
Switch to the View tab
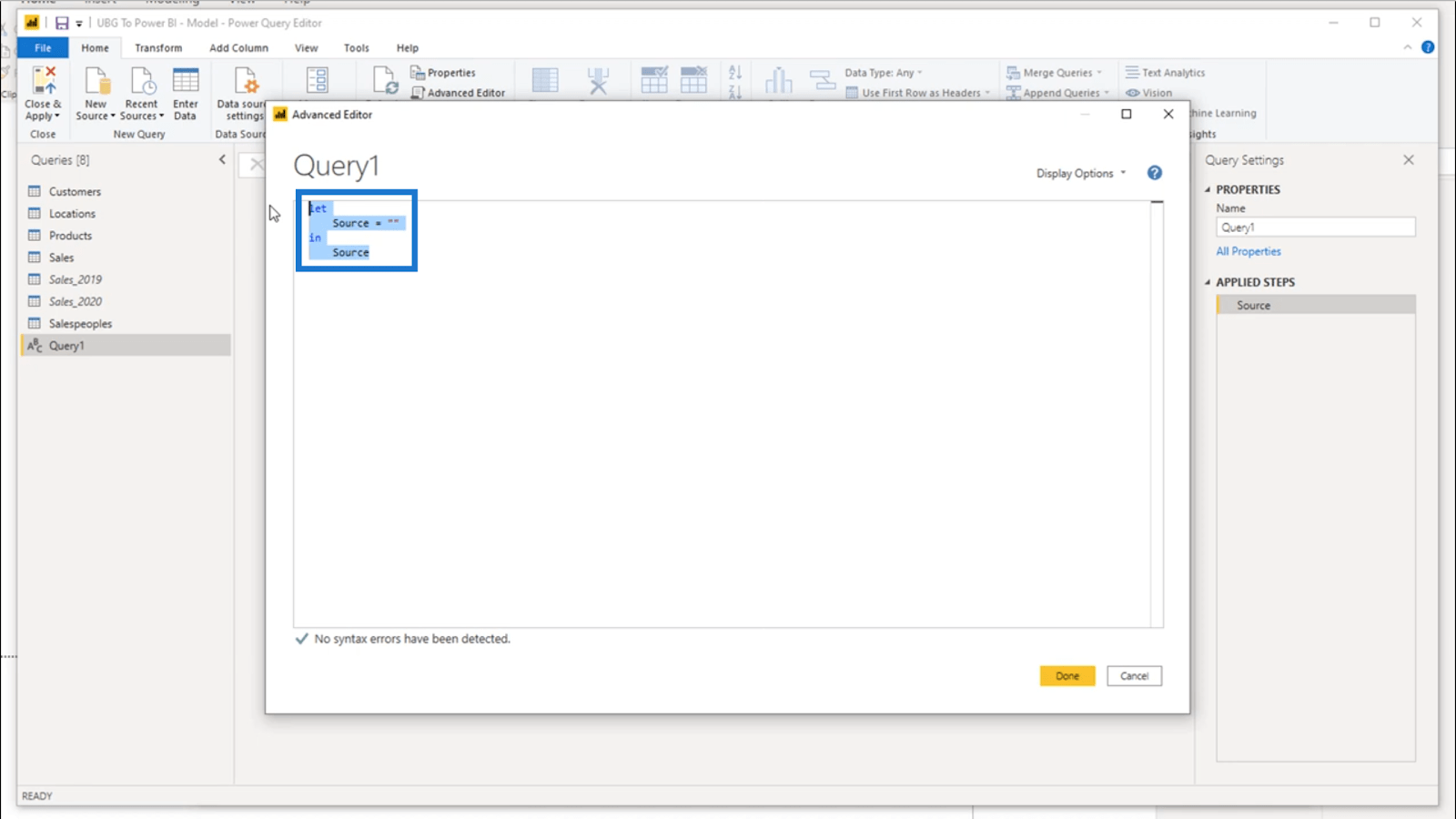tap(307, 48)
